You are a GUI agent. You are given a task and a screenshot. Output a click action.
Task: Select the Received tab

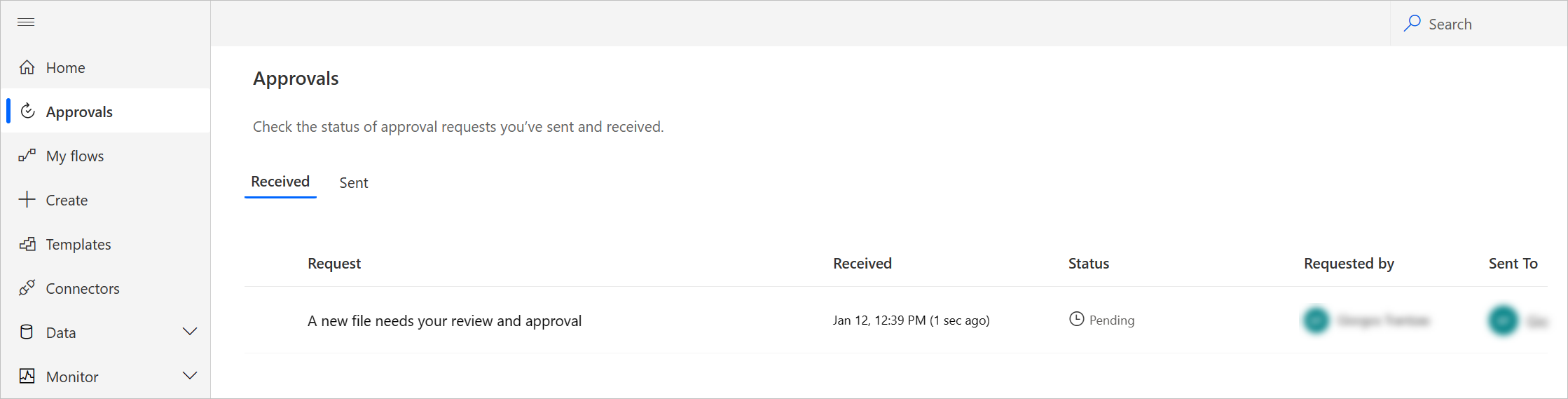[280, 182]
